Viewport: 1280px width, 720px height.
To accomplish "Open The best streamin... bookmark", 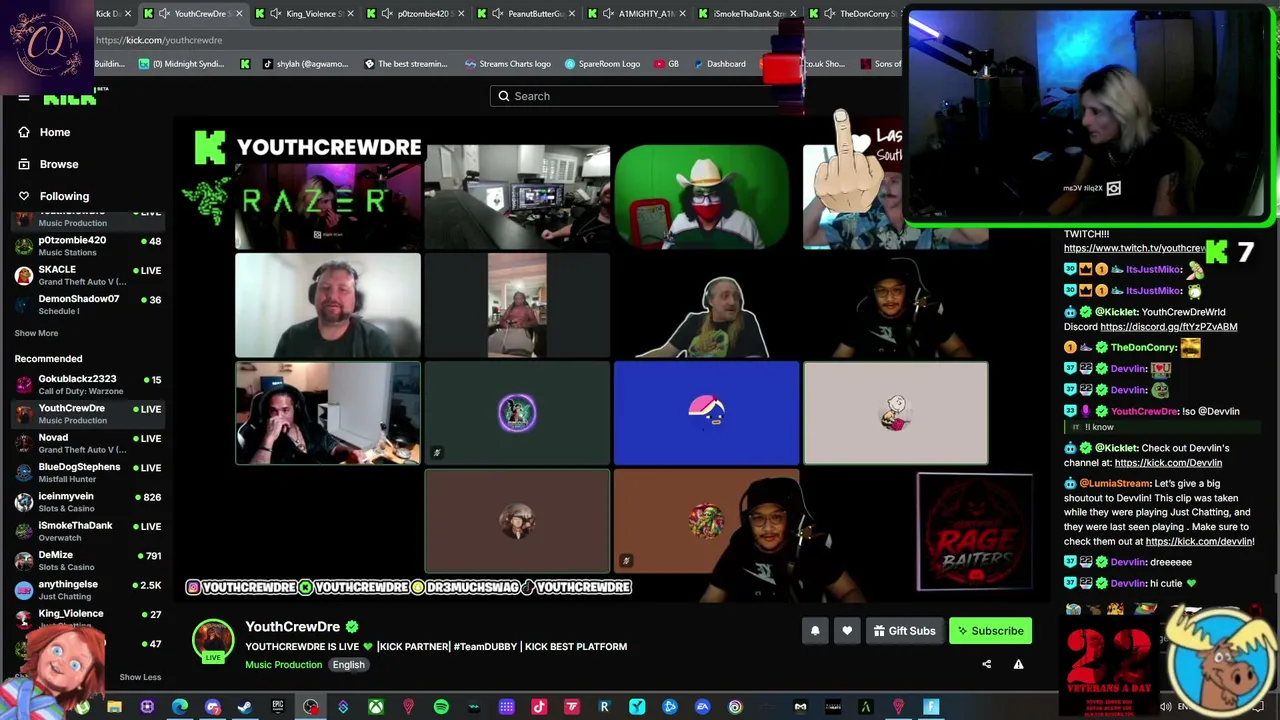I will [406, 64].
